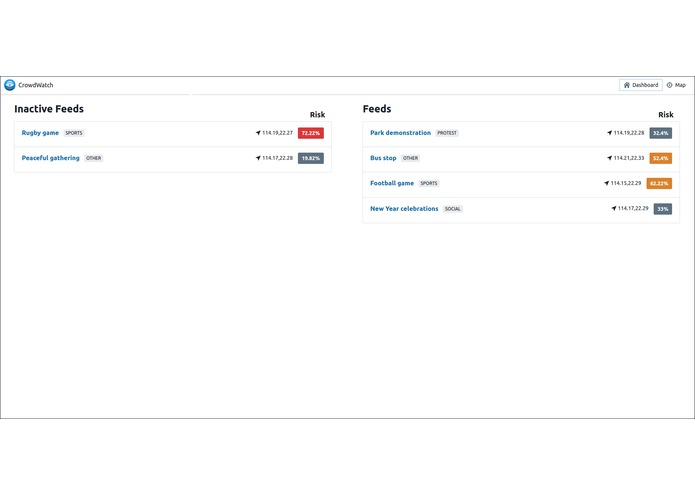Click the red 72.22% risk badge
This screenshot has width=695, height=494.
click(311, 133)
